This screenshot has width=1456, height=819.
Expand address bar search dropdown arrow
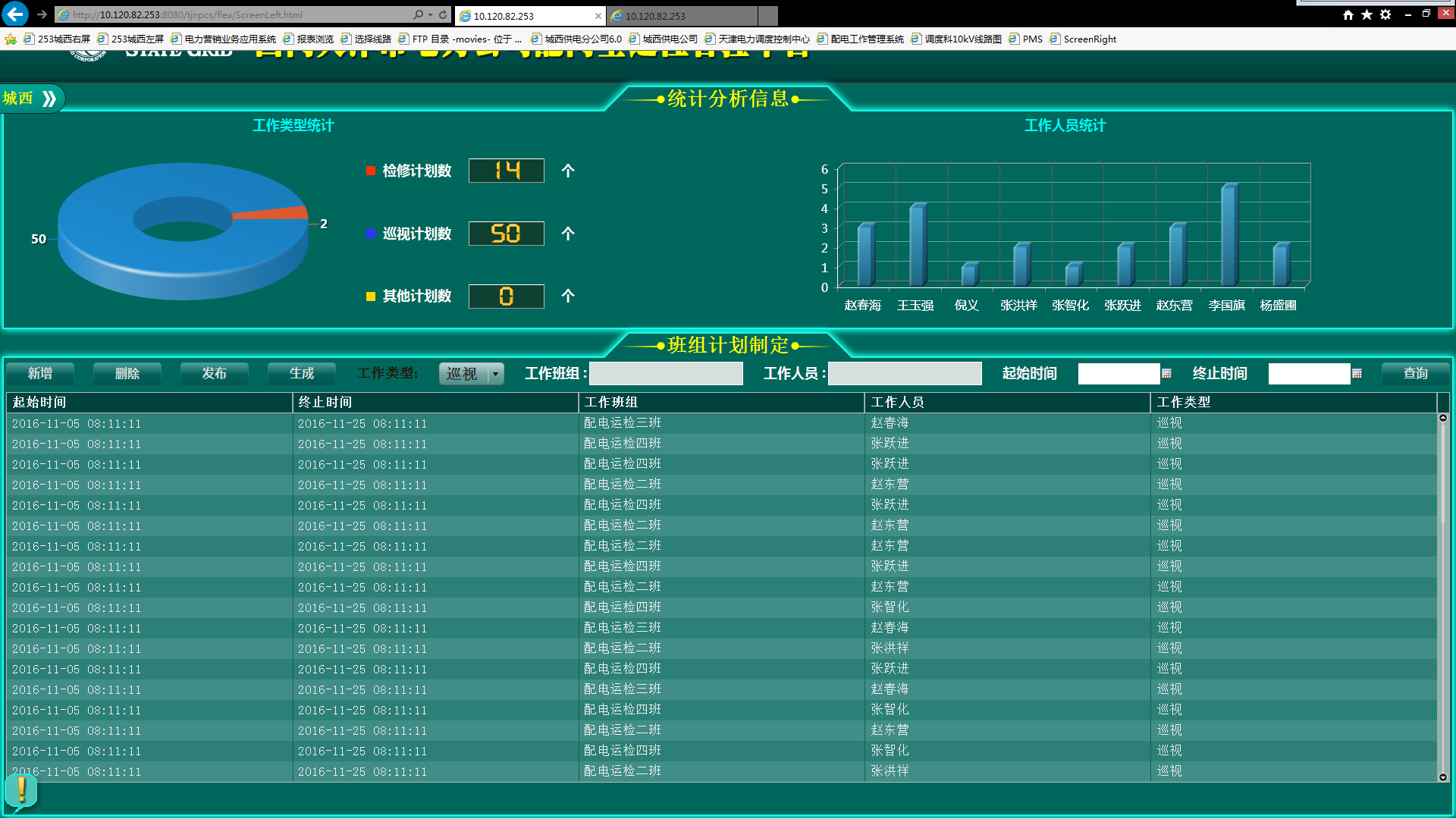tap(430, 14)
